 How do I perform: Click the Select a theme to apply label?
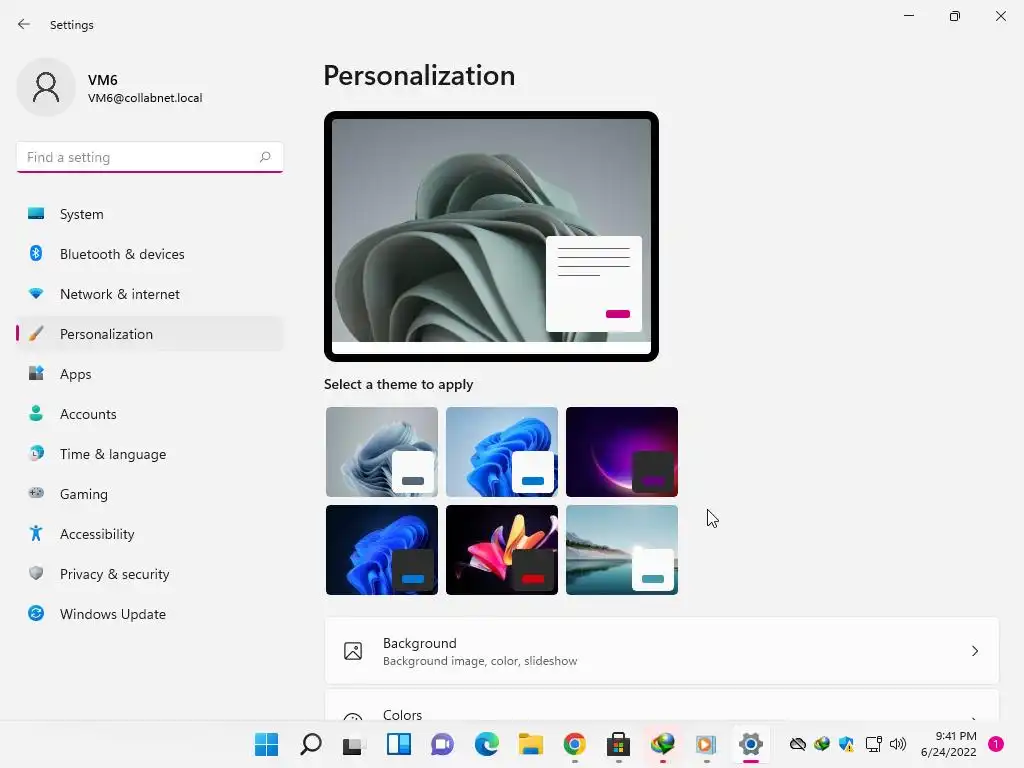[x=398, y=384]
